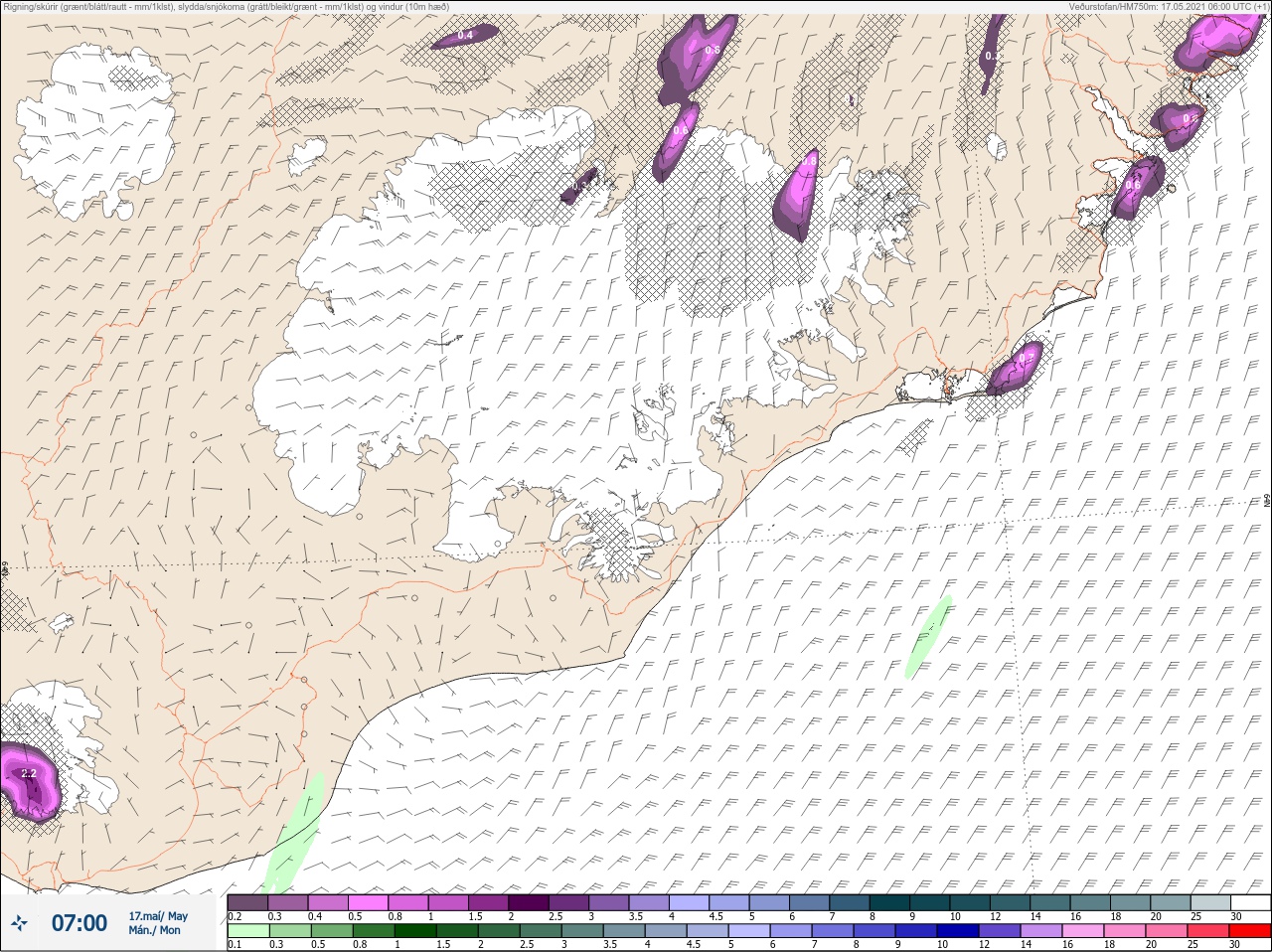Select the red swatch ending the lower legend row
Image resolution: width=1272 pixels, height=952 pixels.
tap(1250, 931)
